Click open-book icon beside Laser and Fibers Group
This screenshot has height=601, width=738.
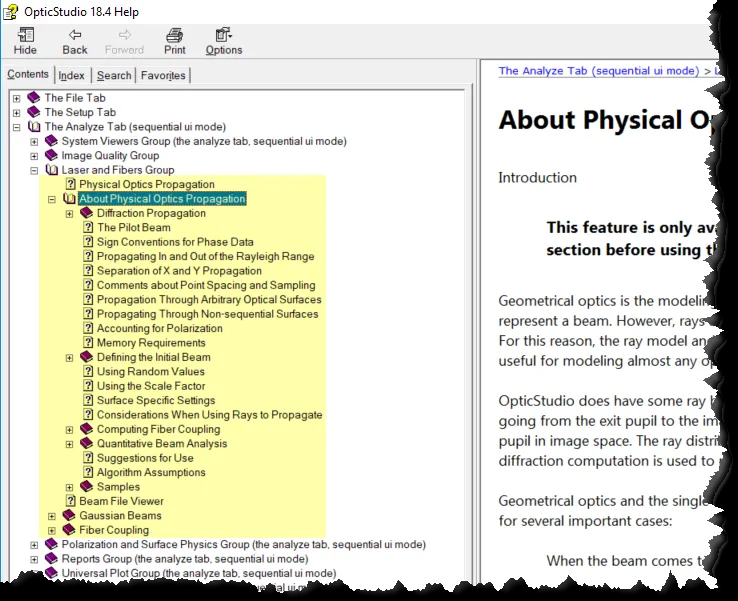click(51, 170)
